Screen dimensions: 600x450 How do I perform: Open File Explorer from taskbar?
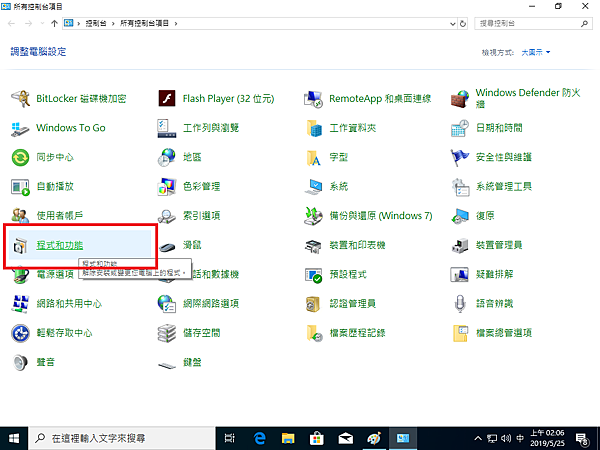point(288,438)
